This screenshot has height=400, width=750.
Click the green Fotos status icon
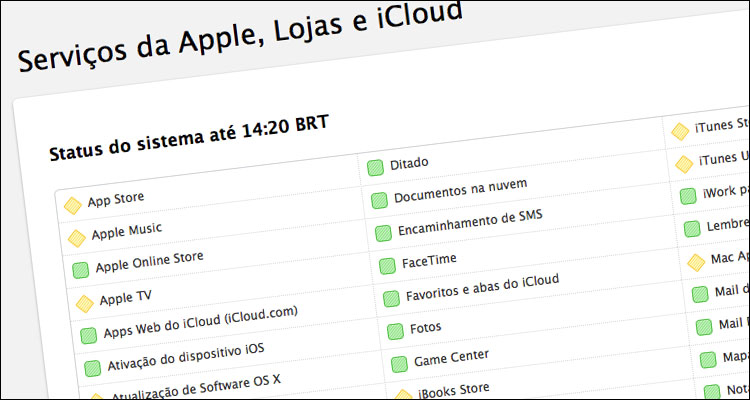[x=395, y=332]
